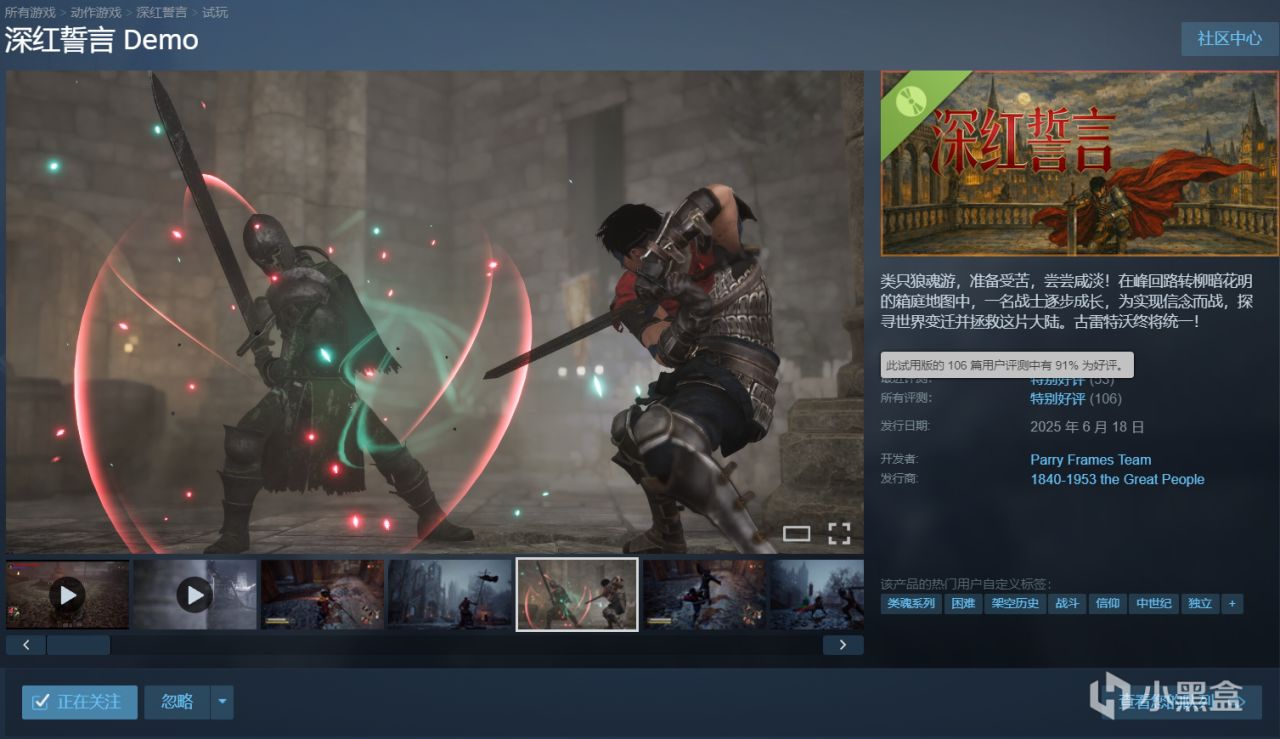Click the large sword-duel screenshot

point(435,312)
